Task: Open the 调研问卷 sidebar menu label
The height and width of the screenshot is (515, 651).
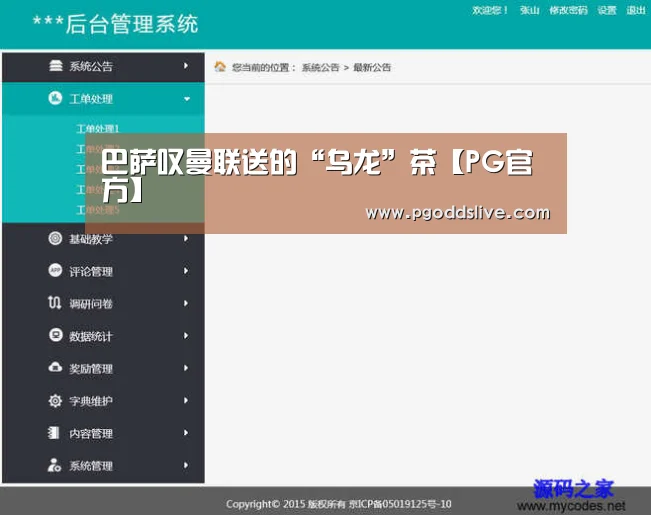Action: (x=91, y=304)
